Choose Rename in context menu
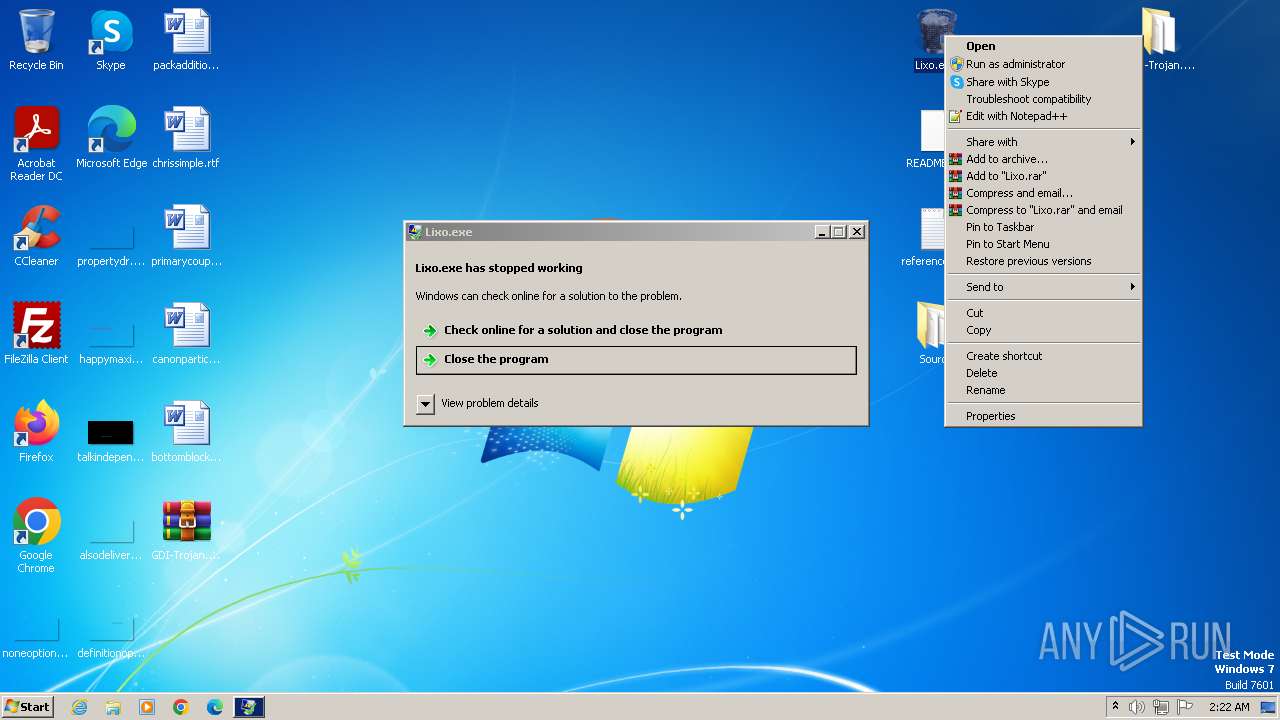The image size is (1280, 720). pyautogui.click(x=1043, y=390)
